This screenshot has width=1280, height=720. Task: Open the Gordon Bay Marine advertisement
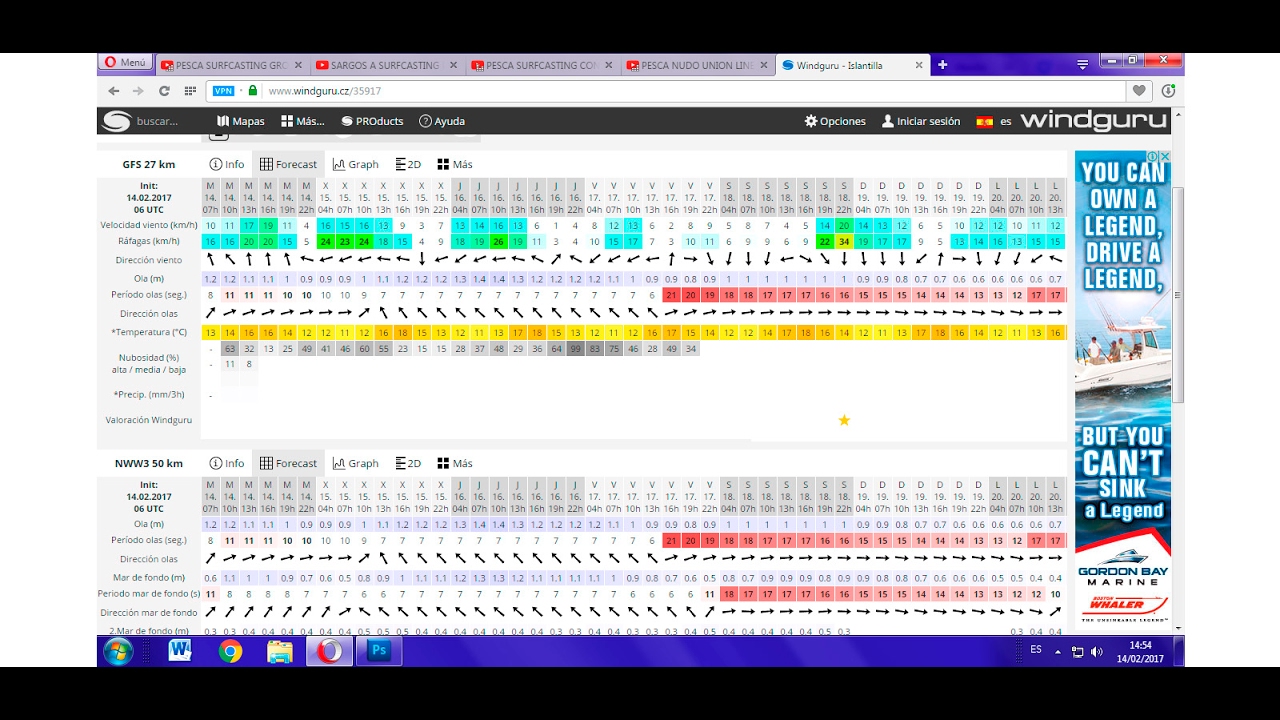coord(1123,388)
